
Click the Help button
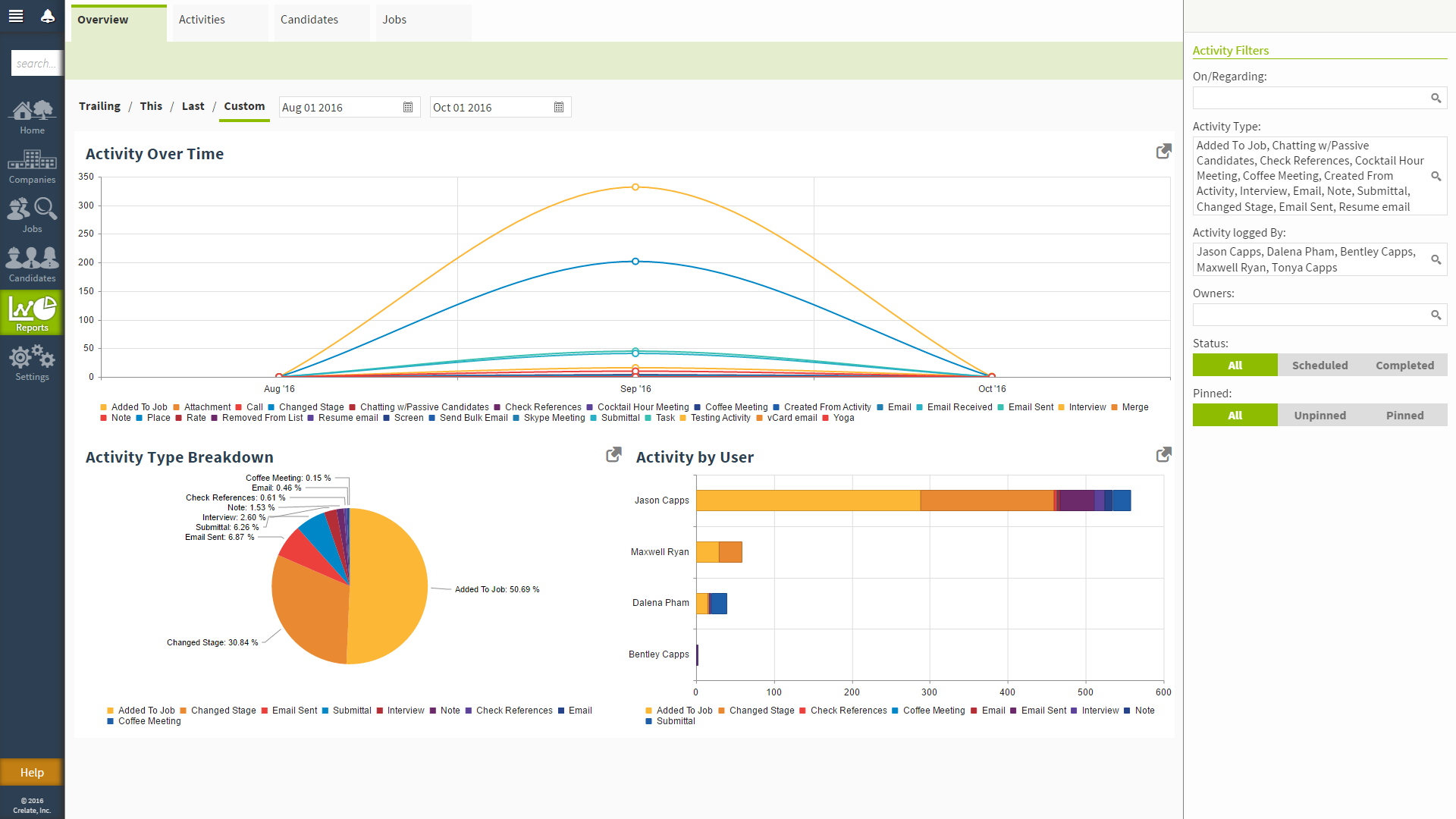pyautogui.click(x=32, y=772)
